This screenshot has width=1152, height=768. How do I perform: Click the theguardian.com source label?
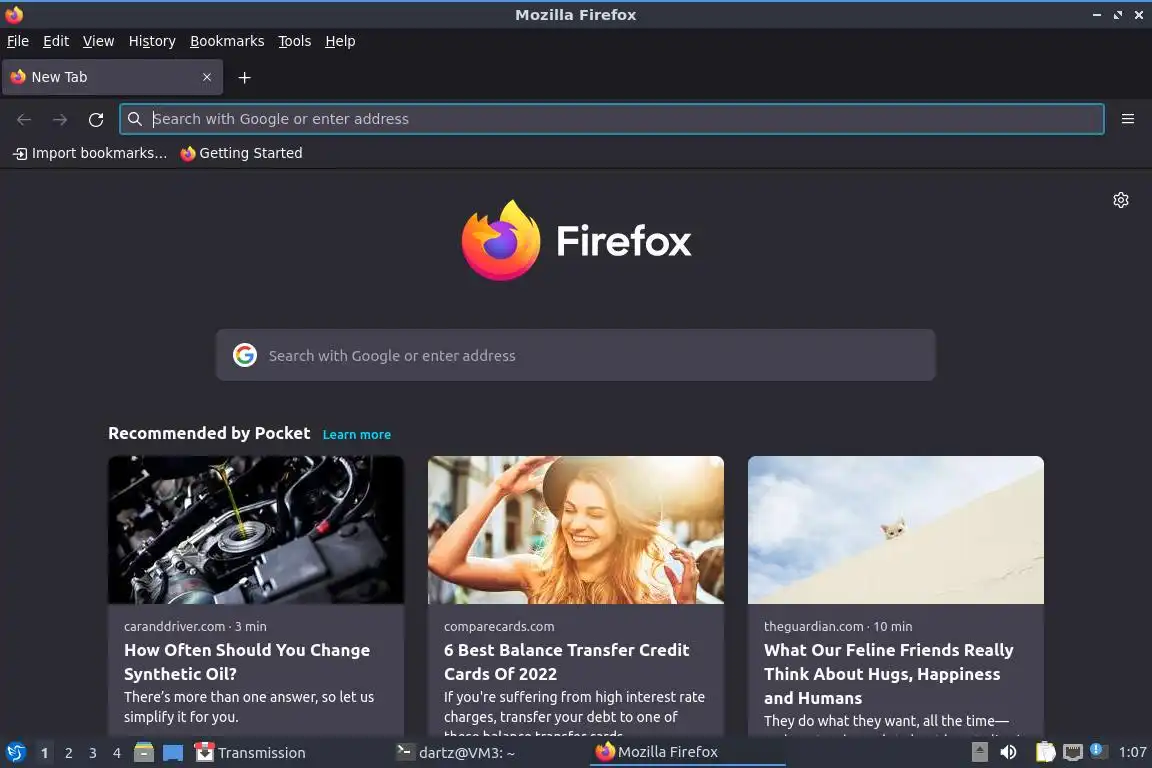pyautogui.click(x=813, y=627)
